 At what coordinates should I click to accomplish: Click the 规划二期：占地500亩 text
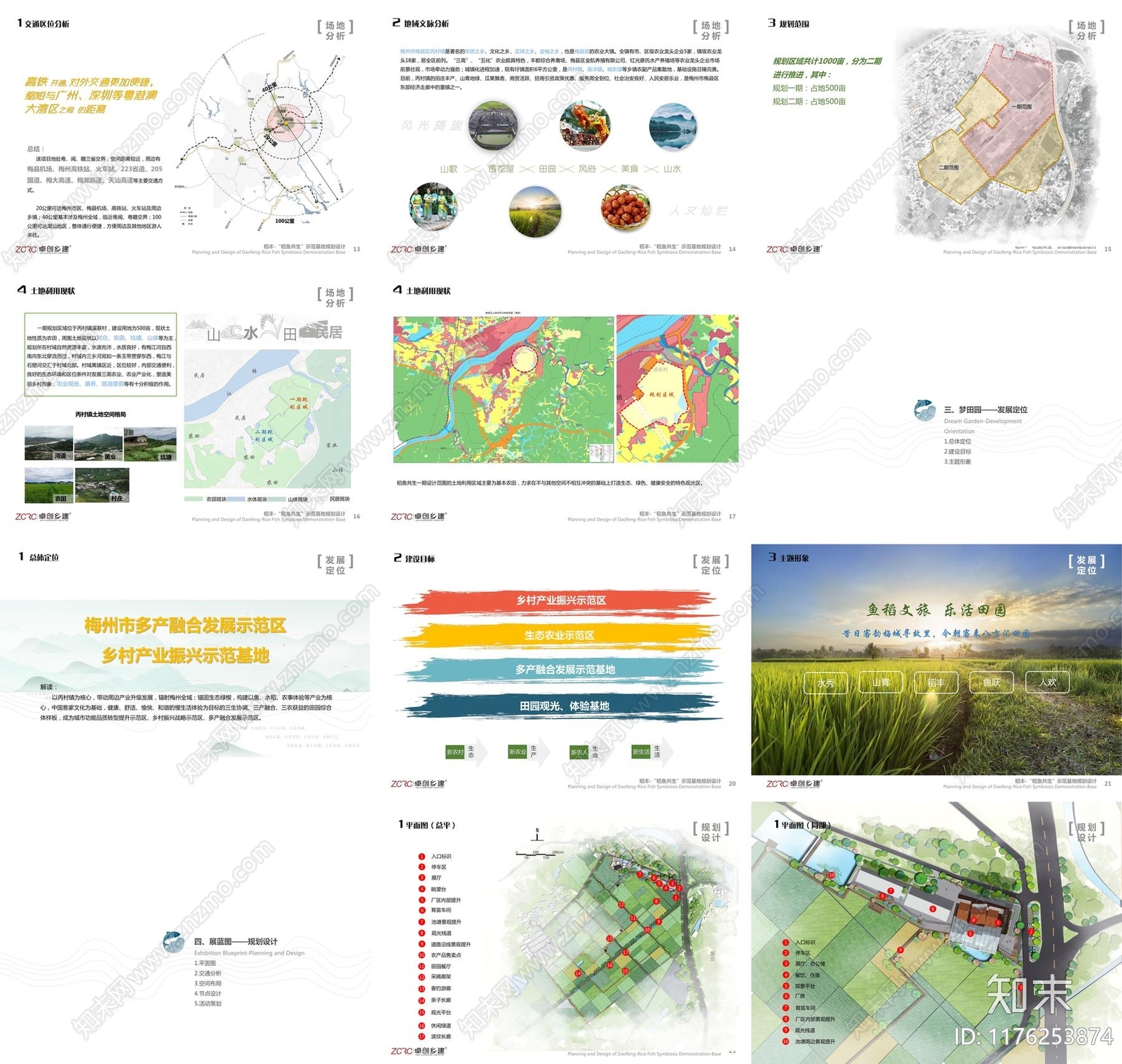click(x=809, y=102)
